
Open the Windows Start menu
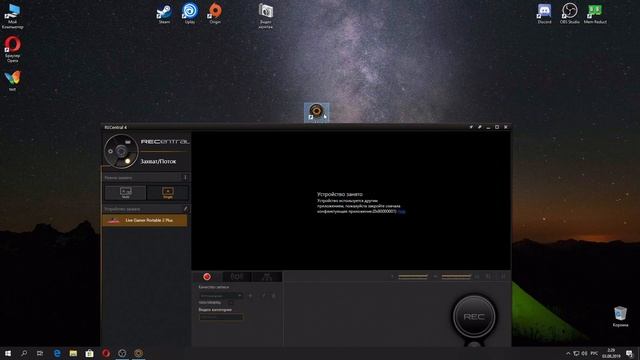(8, 353)
